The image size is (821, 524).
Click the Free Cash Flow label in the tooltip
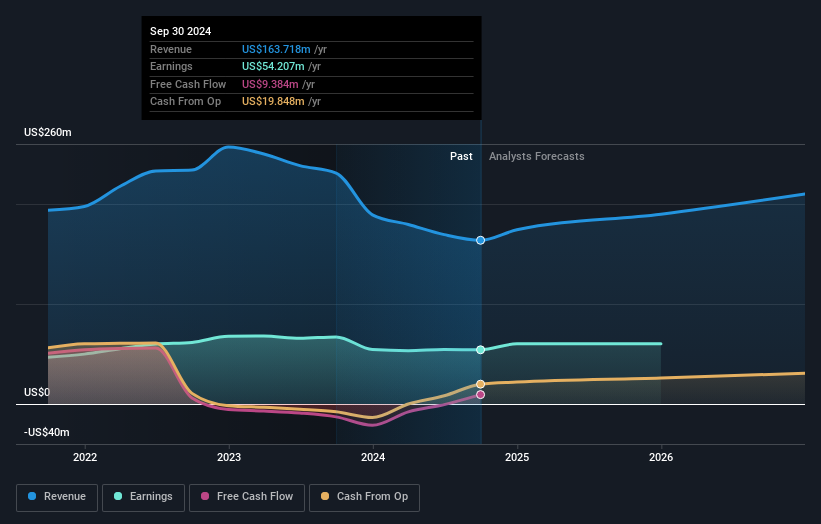(x=188, y=84)
